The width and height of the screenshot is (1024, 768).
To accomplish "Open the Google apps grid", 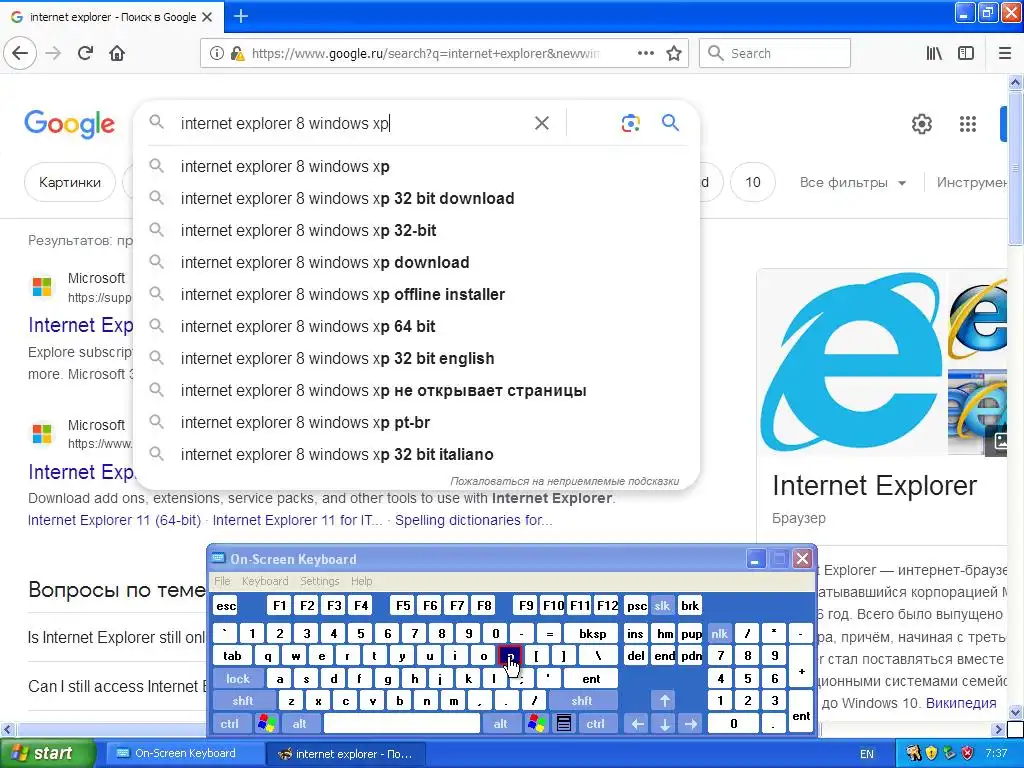I will (968, 123).
